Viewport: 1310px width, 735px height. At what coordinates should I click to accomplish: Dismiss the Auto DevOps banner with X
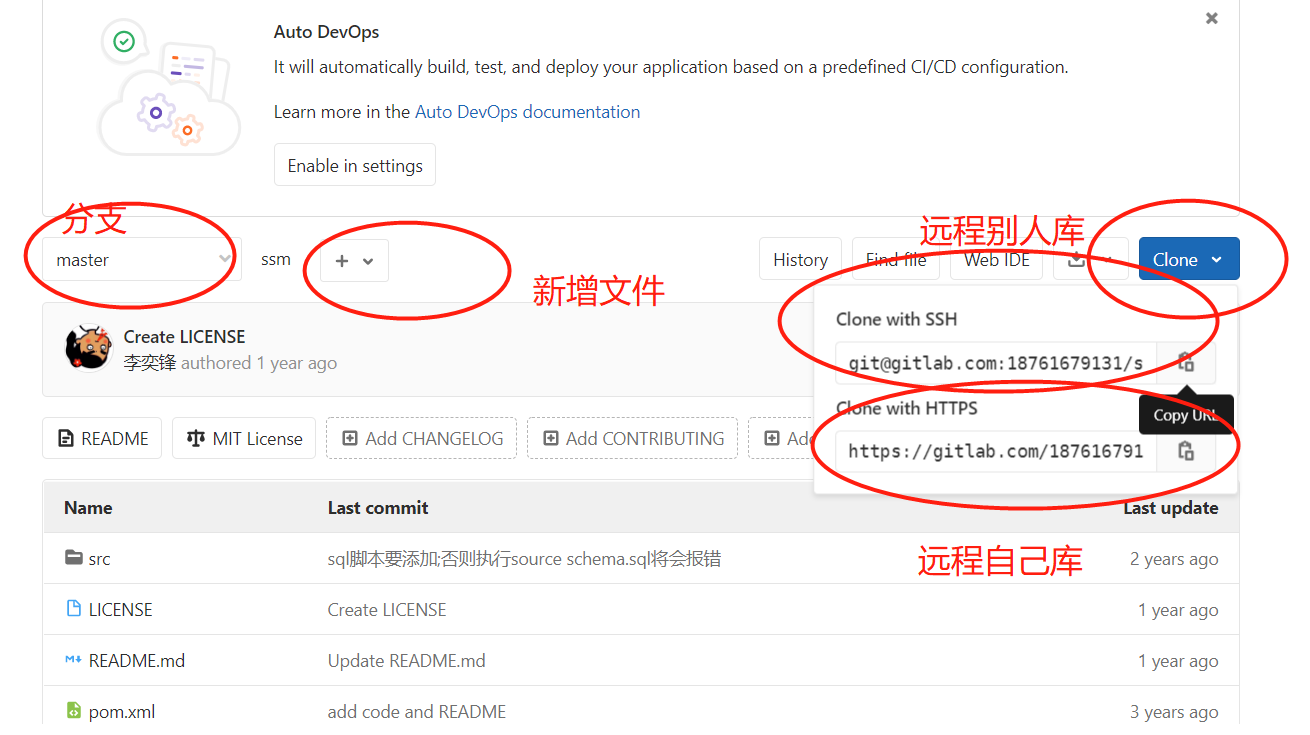[x=1212, y=18]
